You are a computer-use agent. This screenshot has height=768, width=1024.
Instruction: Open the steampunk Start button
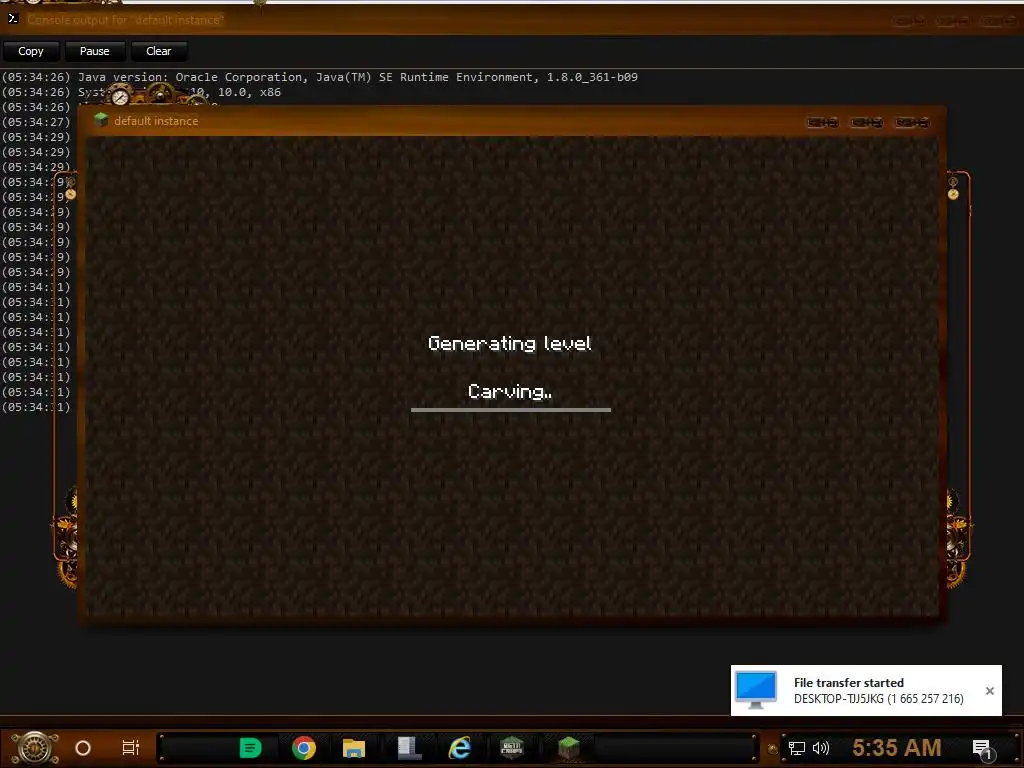pyautogui.click(x=35, y=748)
